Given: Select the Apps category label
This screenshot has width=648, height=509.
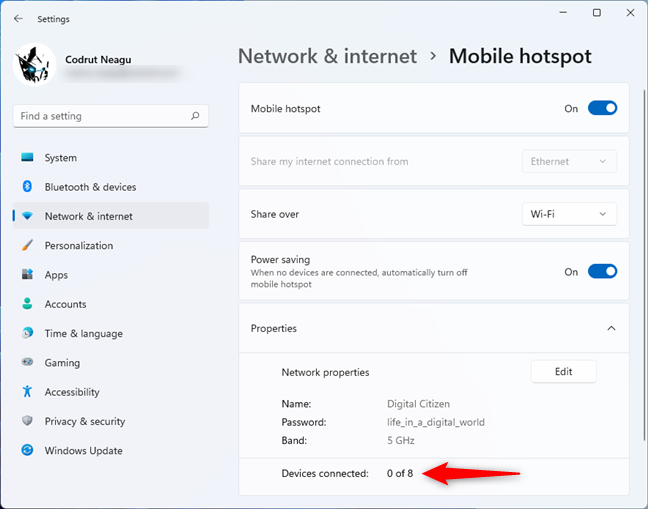Looking at the screenshot, I should click(56, 275).
